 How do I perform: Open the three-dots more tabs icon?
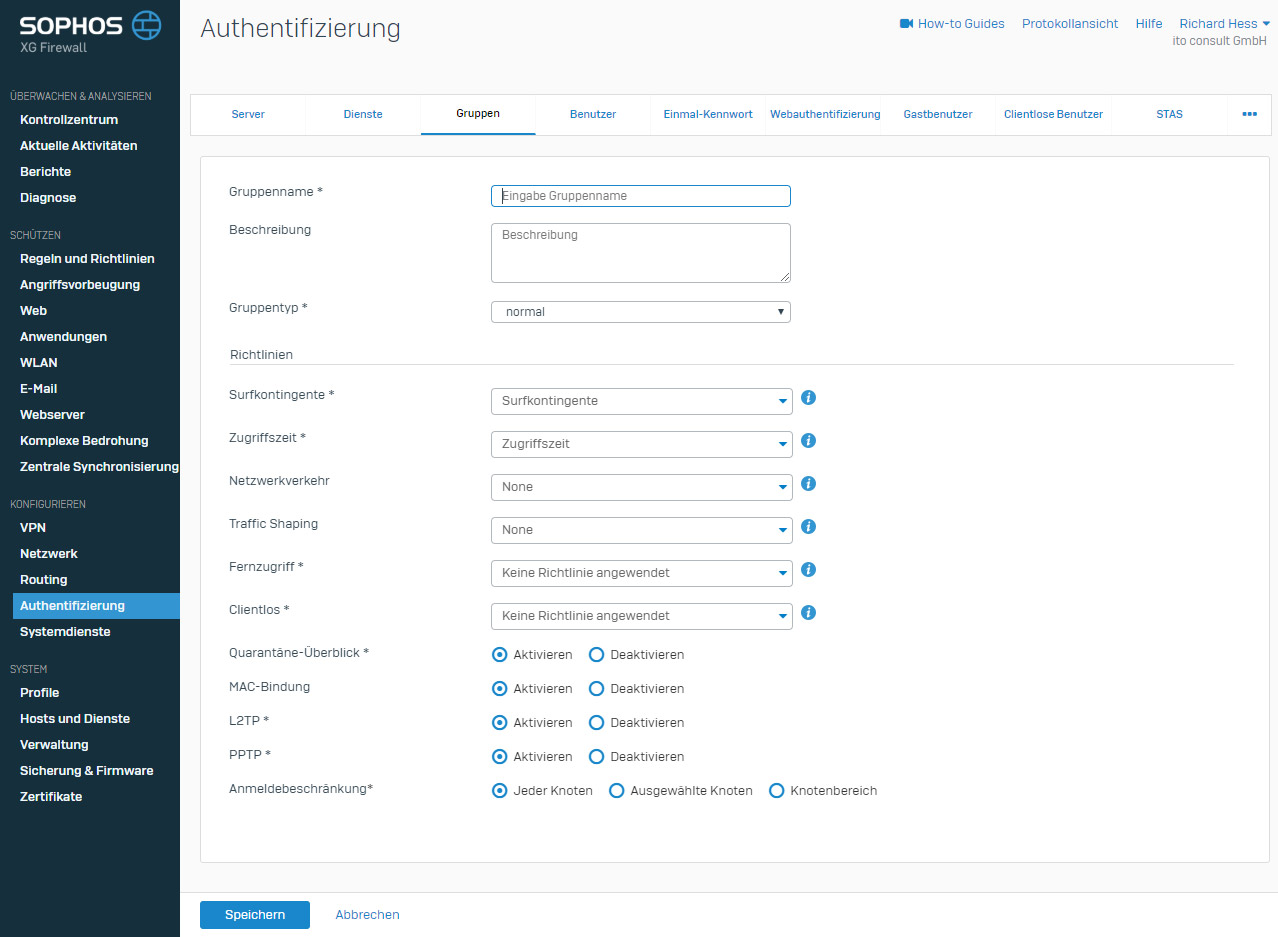pos(1249,114)
